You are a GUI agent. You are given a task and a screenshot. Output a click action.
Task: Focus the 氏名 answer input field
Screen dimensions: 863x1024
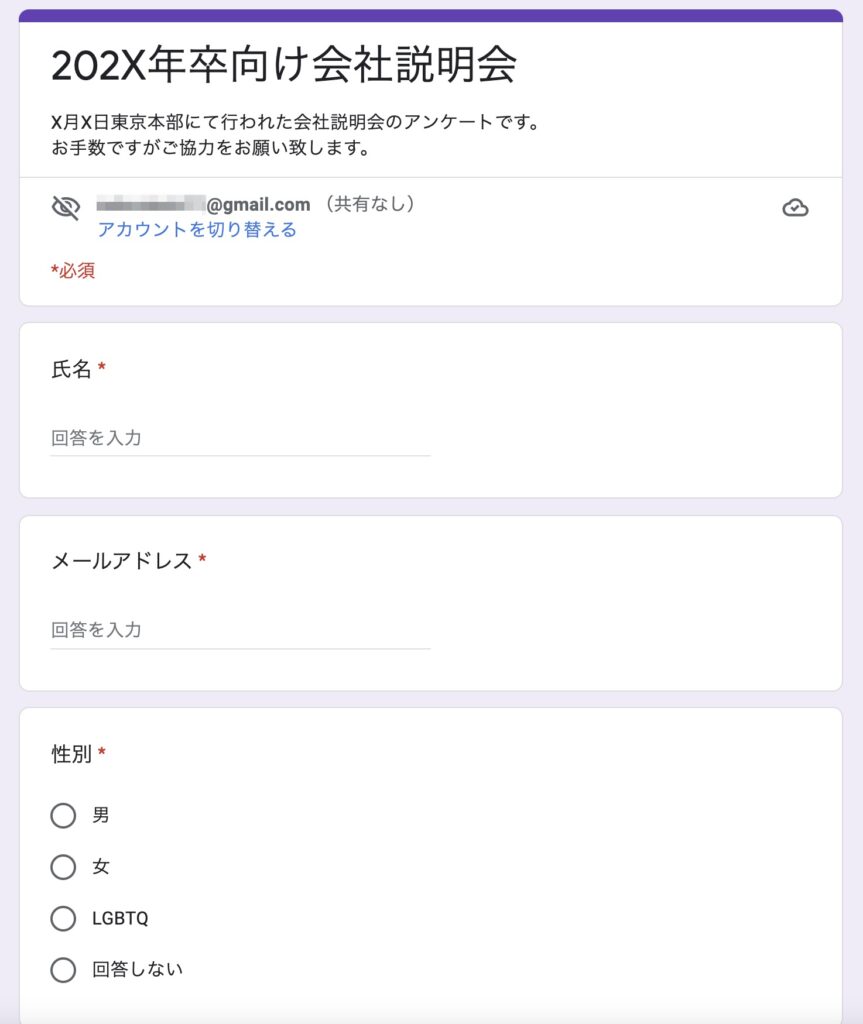(240, 438)
